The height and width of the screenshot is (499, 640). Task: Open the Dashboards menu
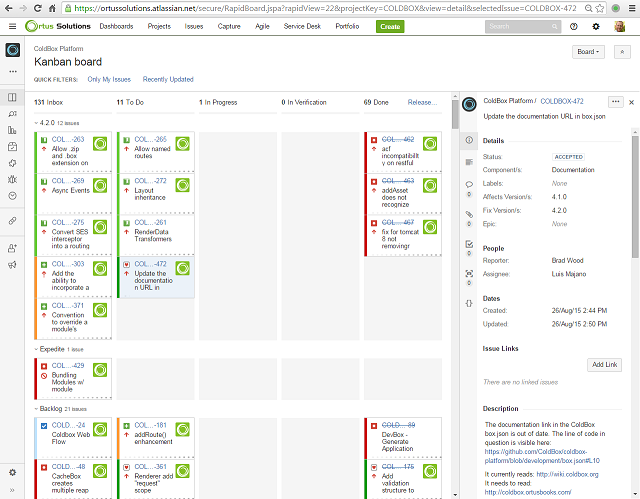point(116,27)
